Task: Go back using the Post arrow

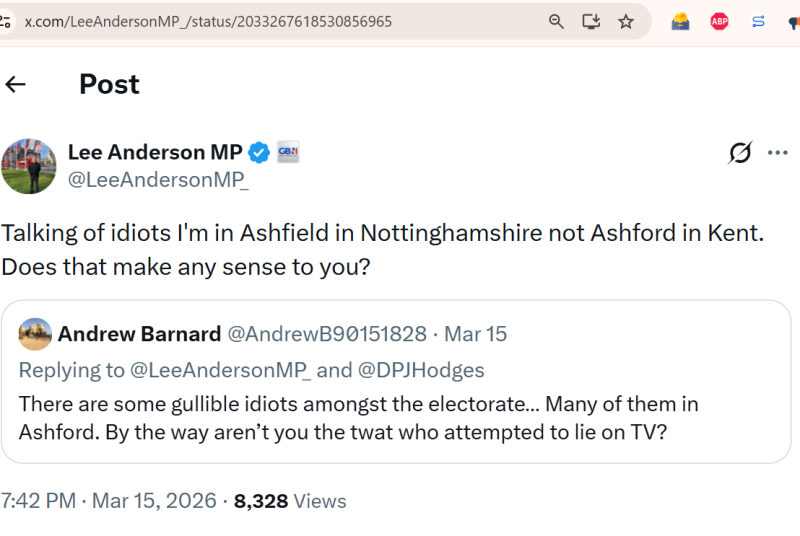Action: coord(15,84)
